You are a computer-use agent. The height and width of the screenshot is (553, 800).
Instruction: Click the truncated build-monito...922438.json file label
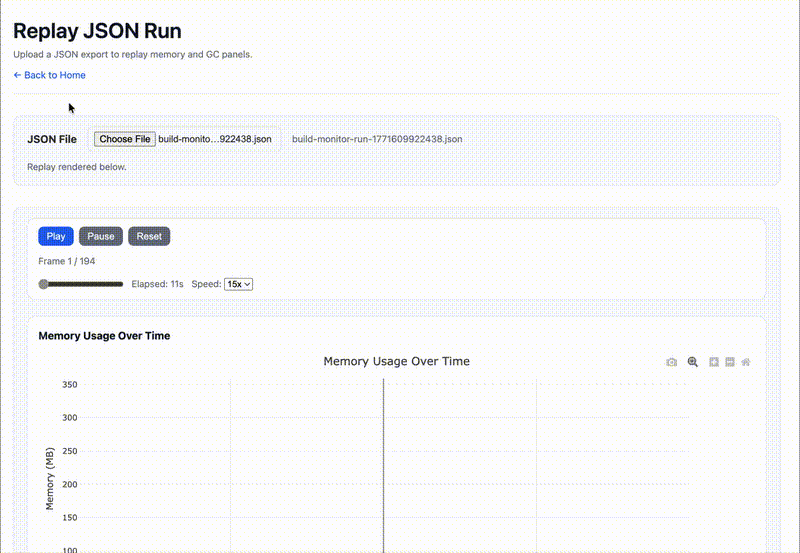point(215,139)
